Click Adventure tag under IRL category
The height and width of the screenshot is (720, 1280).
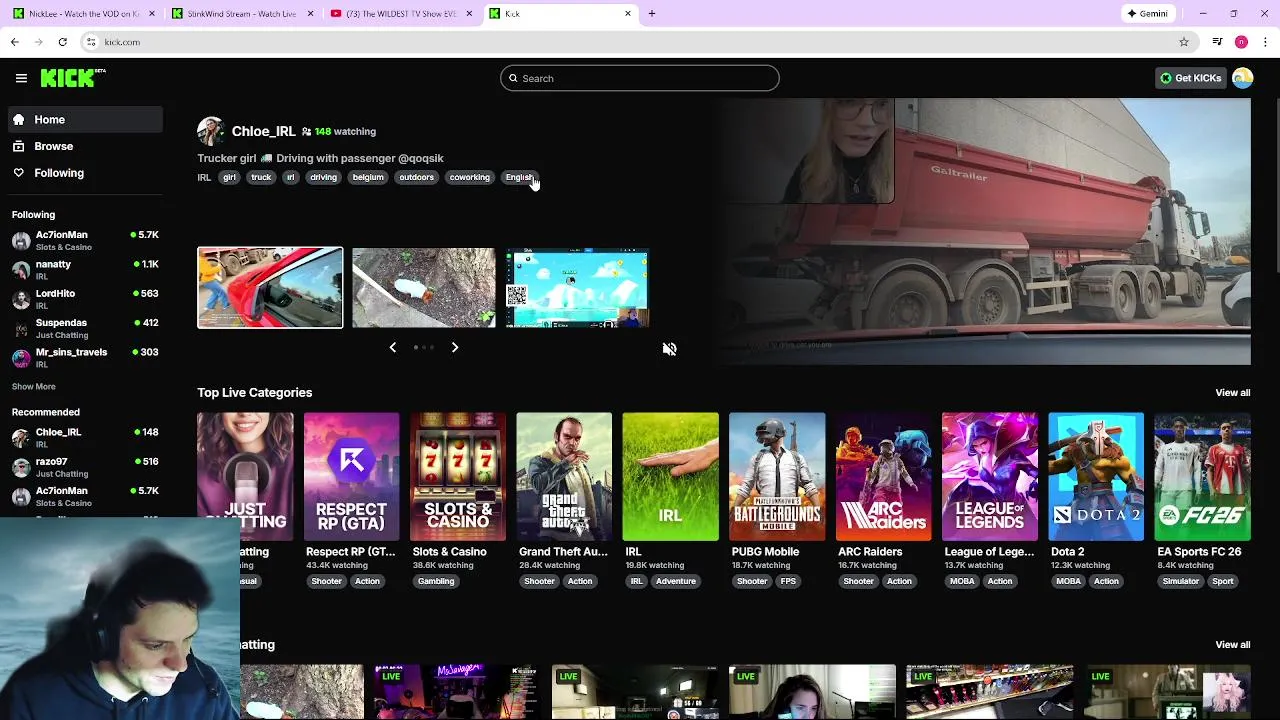(676, 581)
